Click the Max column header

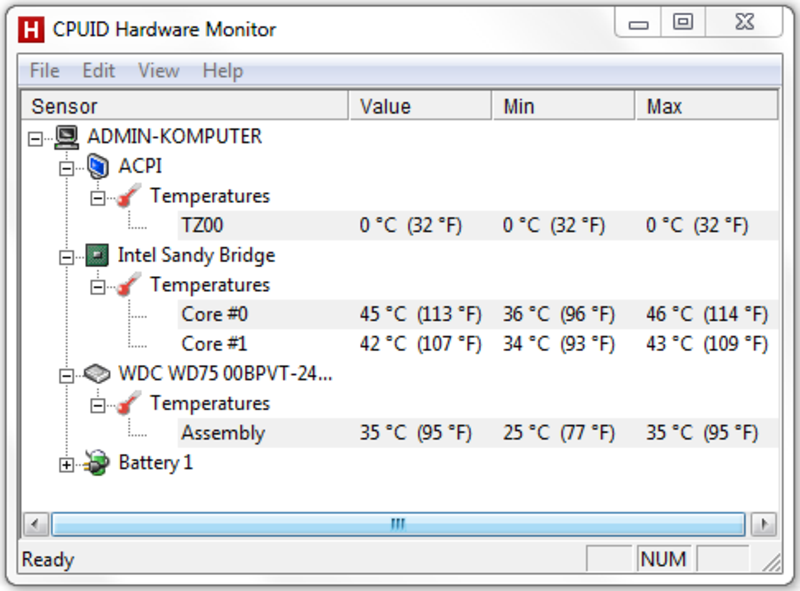point(707,106)
